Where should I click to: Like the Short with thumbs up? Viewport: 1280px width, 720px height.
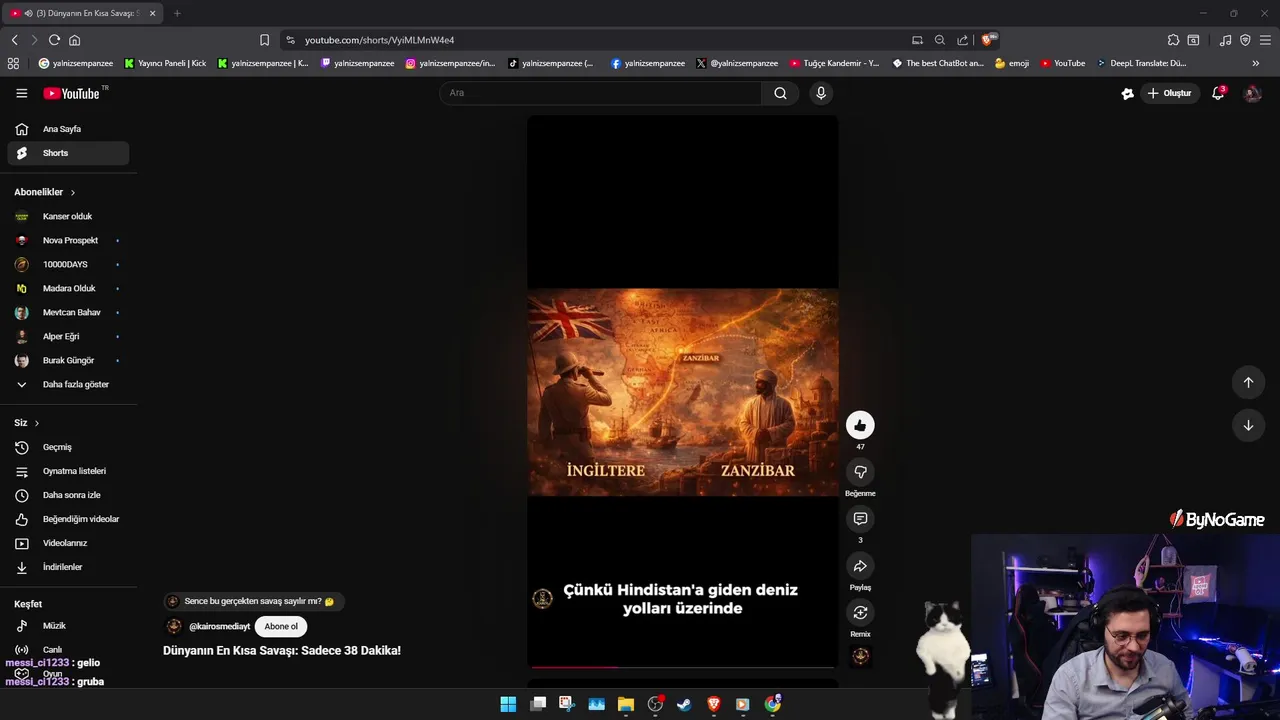(x=860, y=425)
